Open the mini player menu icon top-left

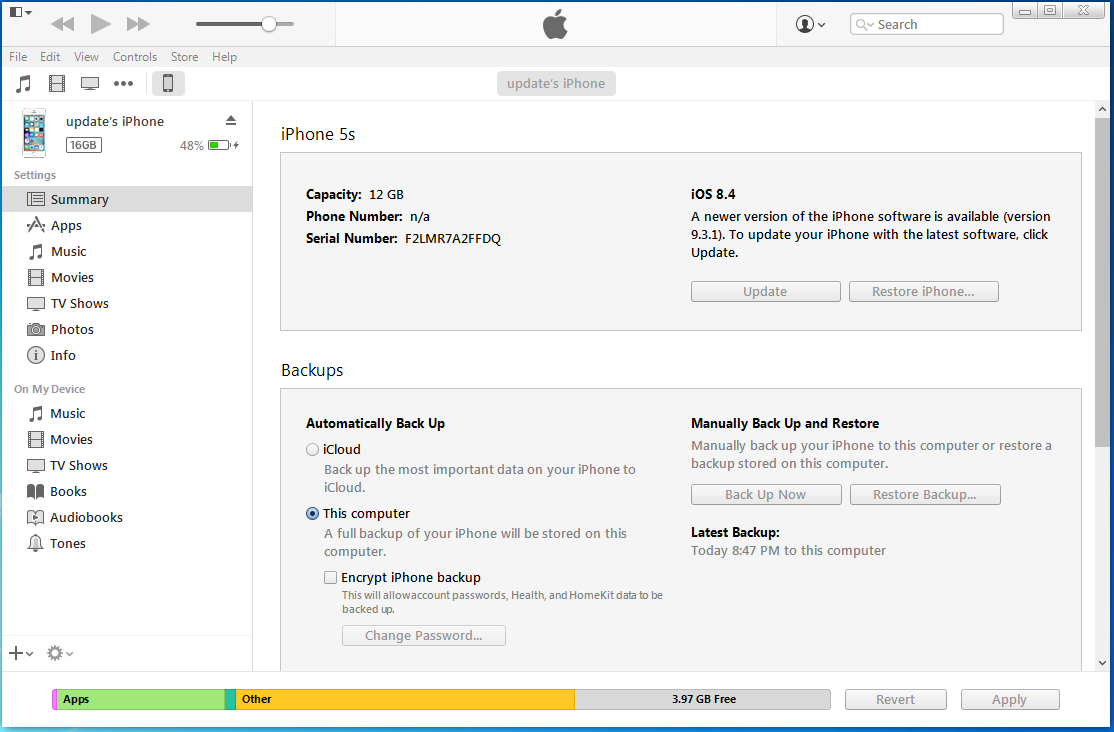coord(20,12)
